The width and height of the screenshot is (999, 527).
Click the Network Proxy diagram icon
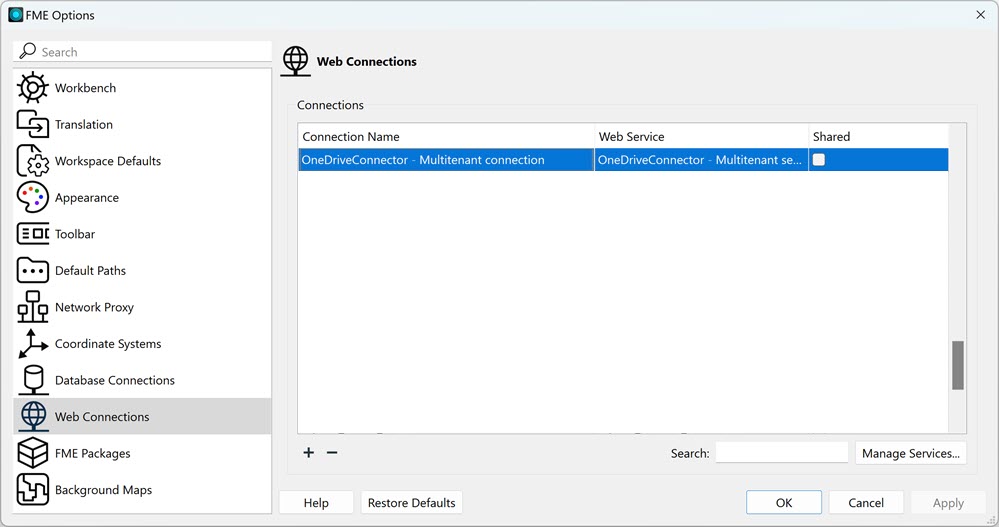pos(32,307)
